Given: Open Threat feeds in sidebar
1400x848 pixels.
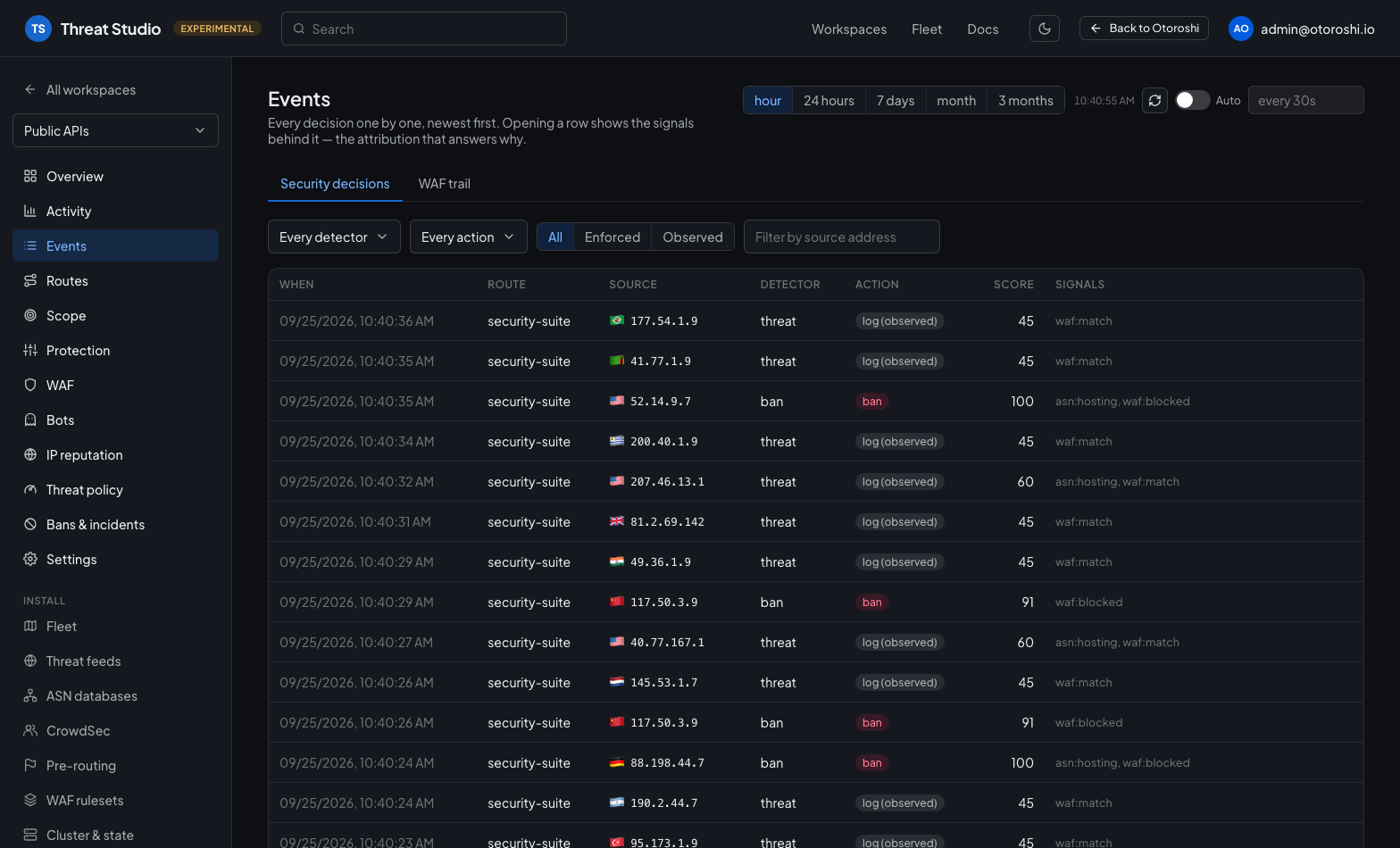Looking at the screenshot, I should coord(115,661).
